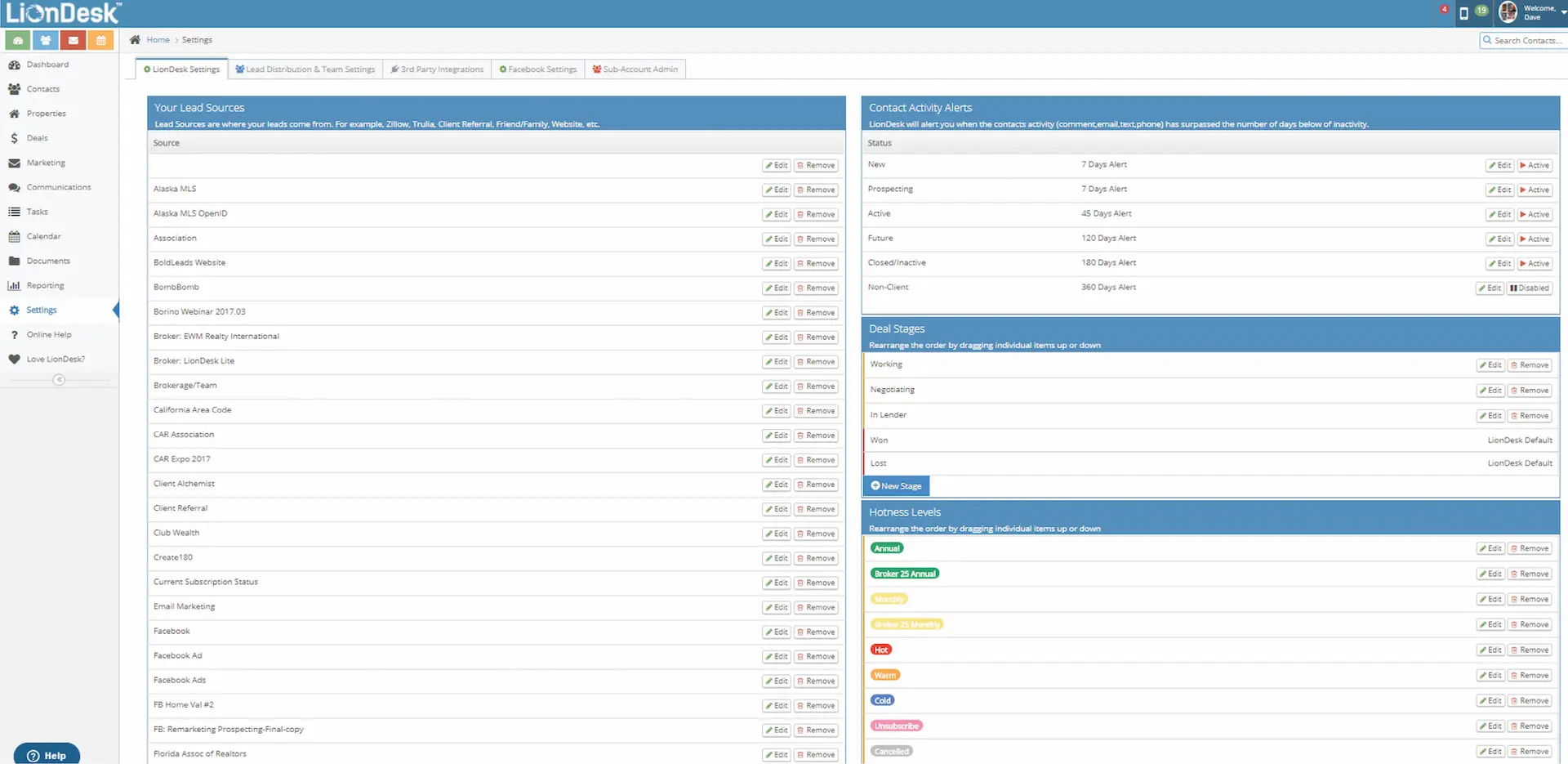Toggle Active status for Closed/Inactive alert

tap(1535, 264)
